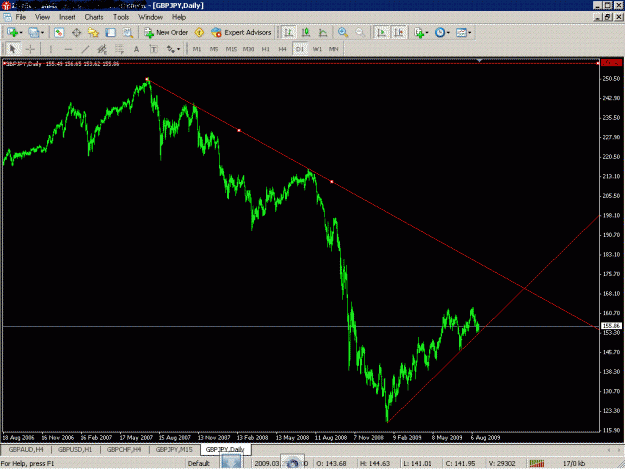Toggle Chart Shift from right border

pos(399,32)
